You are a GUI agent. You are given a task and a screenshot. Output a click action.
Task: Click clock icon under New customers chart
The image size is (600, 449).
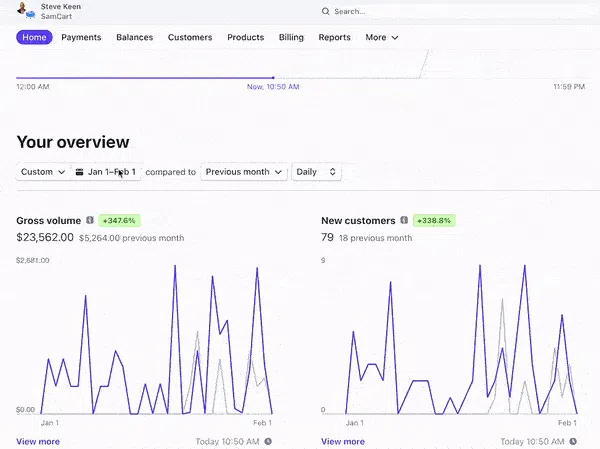[x=573, y=441]
